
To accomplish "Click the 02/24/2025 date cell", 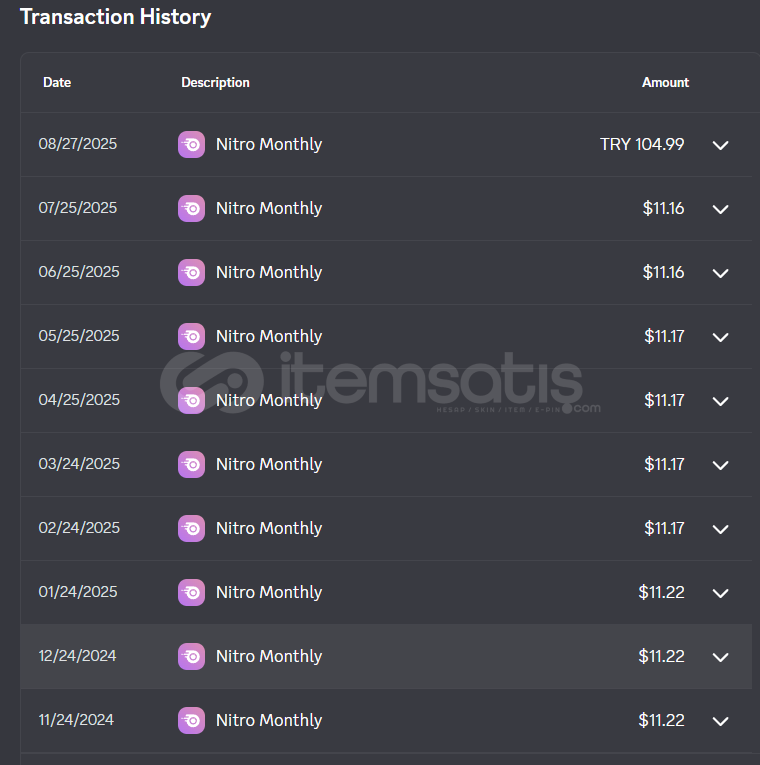I will [x=79, y=528].
